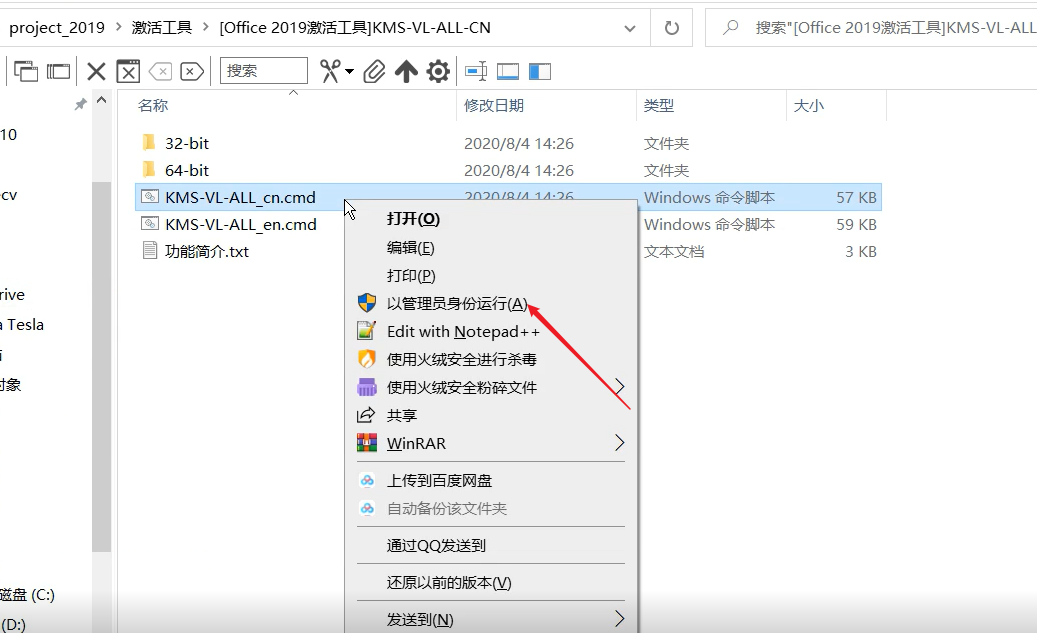
Task: Click the scissors cut icon
Action: (330, 71)
